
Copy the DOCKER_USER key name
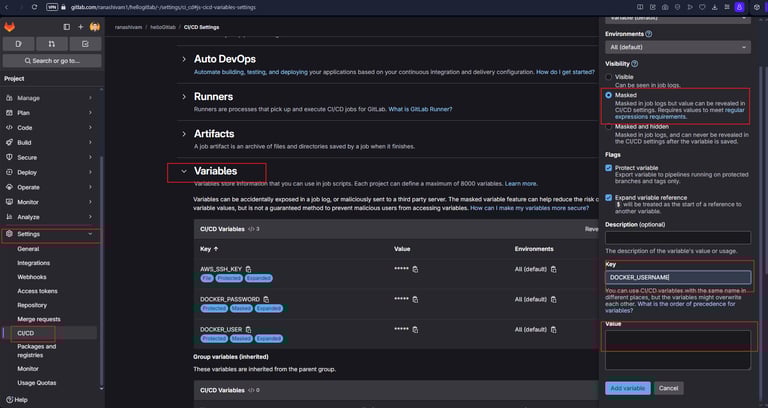(248, 330)
